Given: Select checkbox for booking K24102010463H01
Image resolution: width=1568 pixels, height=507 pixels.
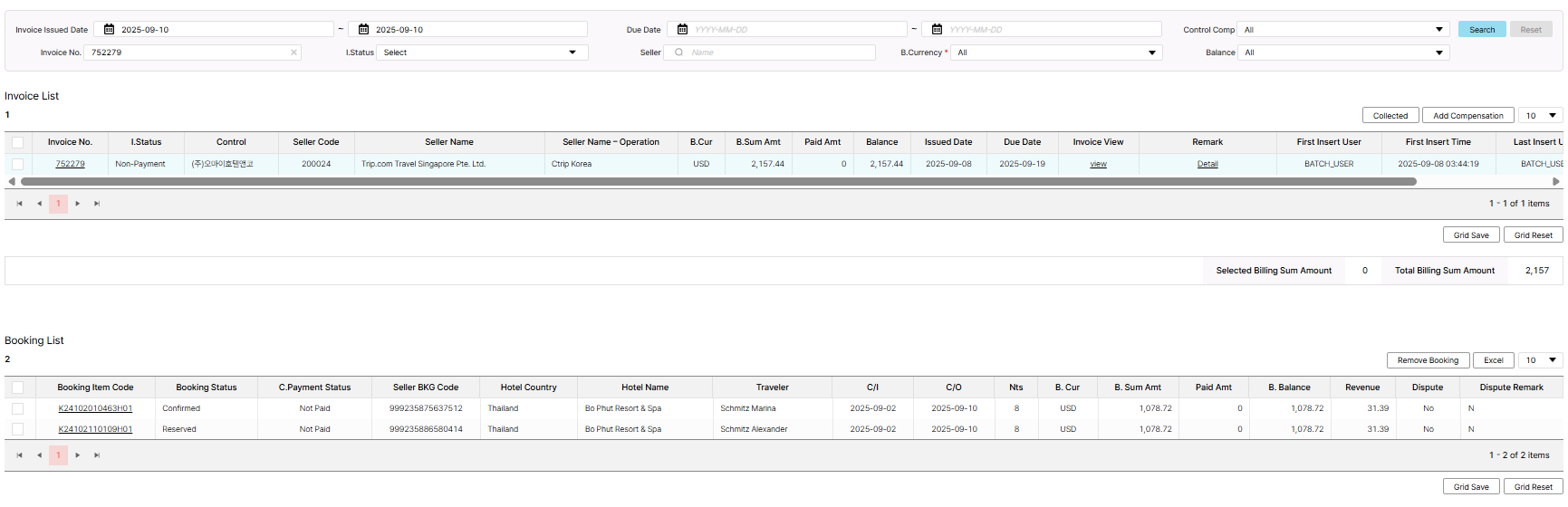Looking at the screenshot, I should (x=17, y=408).
